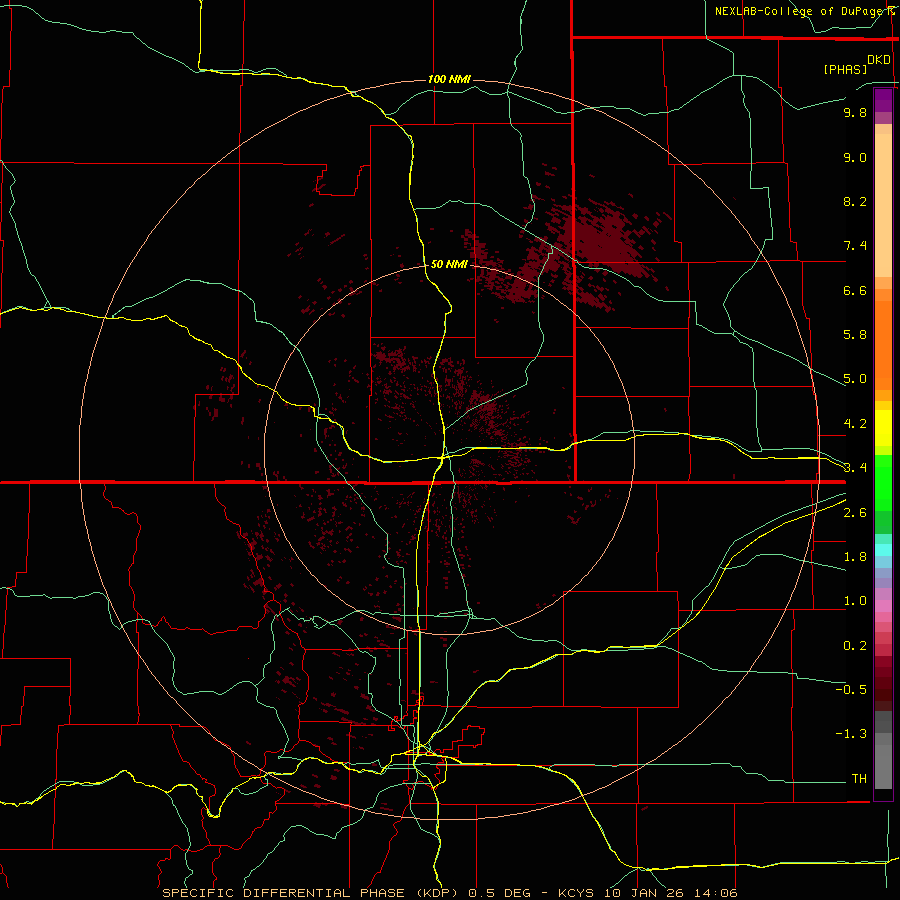Click the 4.2 value on the scale
900x900 pixels.
coord(855,424)
